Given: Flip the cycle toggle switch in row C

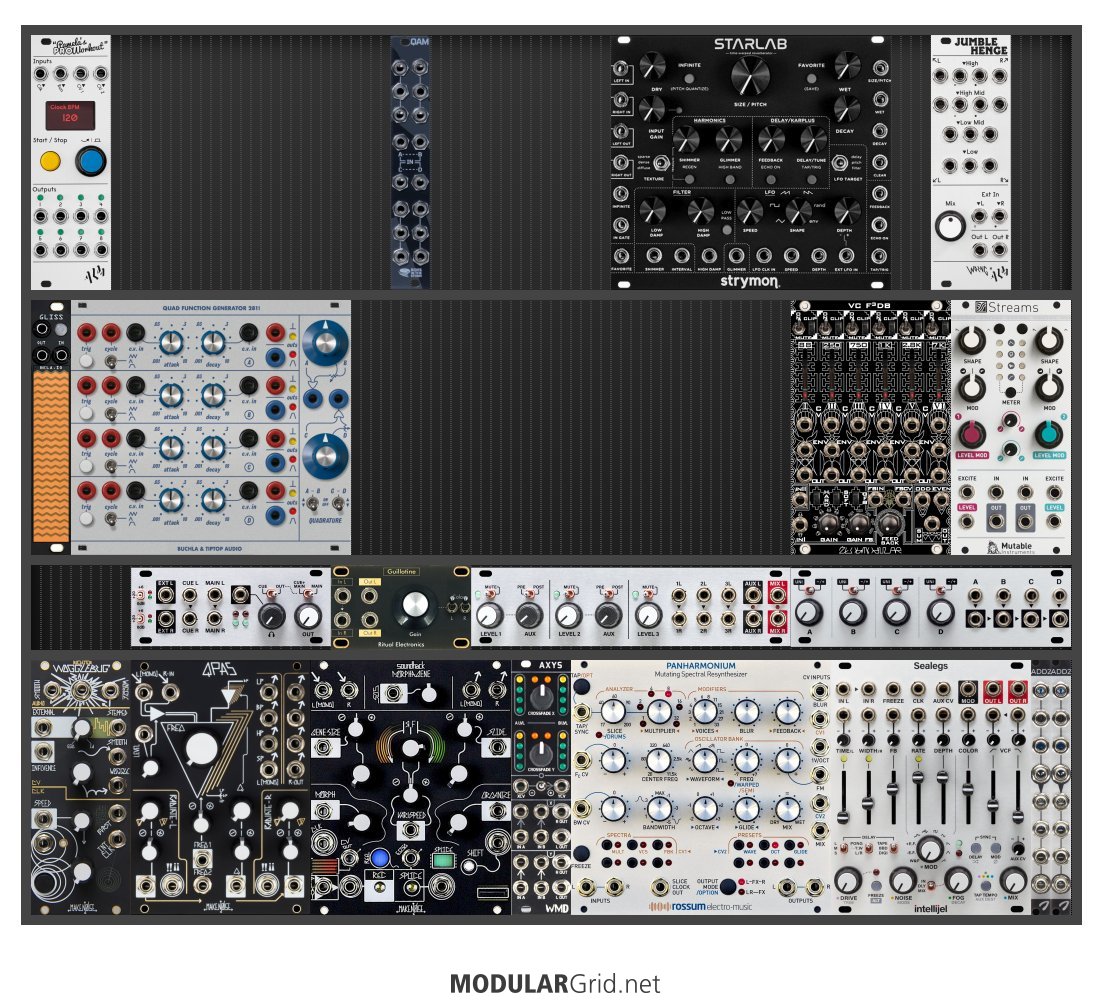Looking at the screenshot, I should pos(111,466).
